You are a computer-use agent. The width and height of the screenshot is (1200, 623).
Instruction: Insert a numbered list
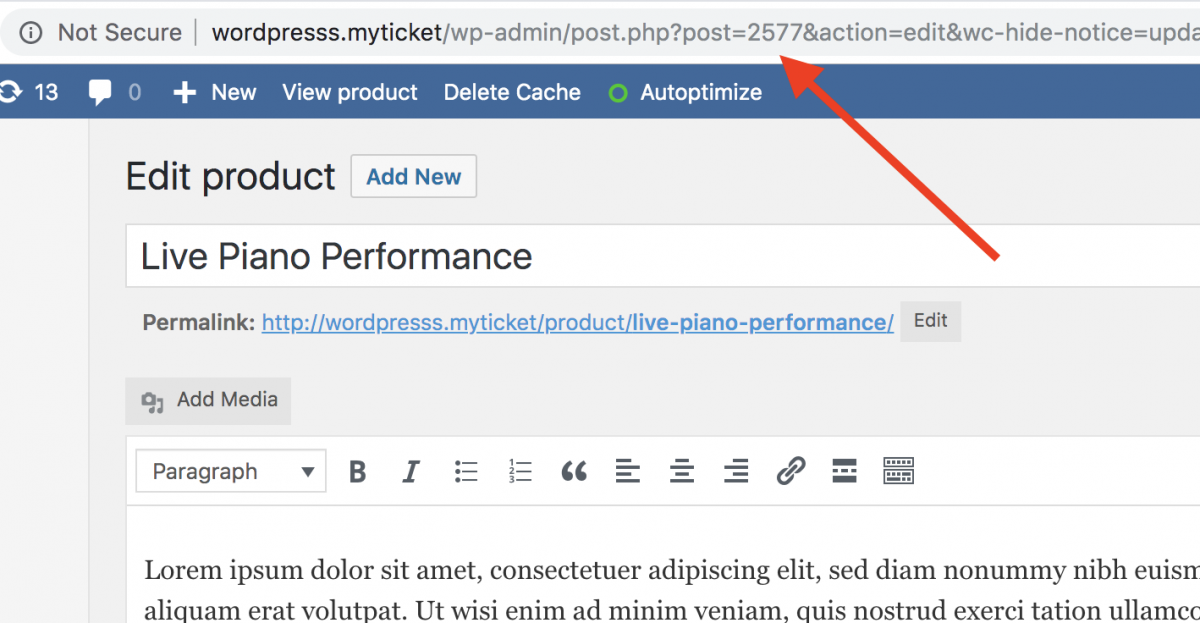click(520, 470)
